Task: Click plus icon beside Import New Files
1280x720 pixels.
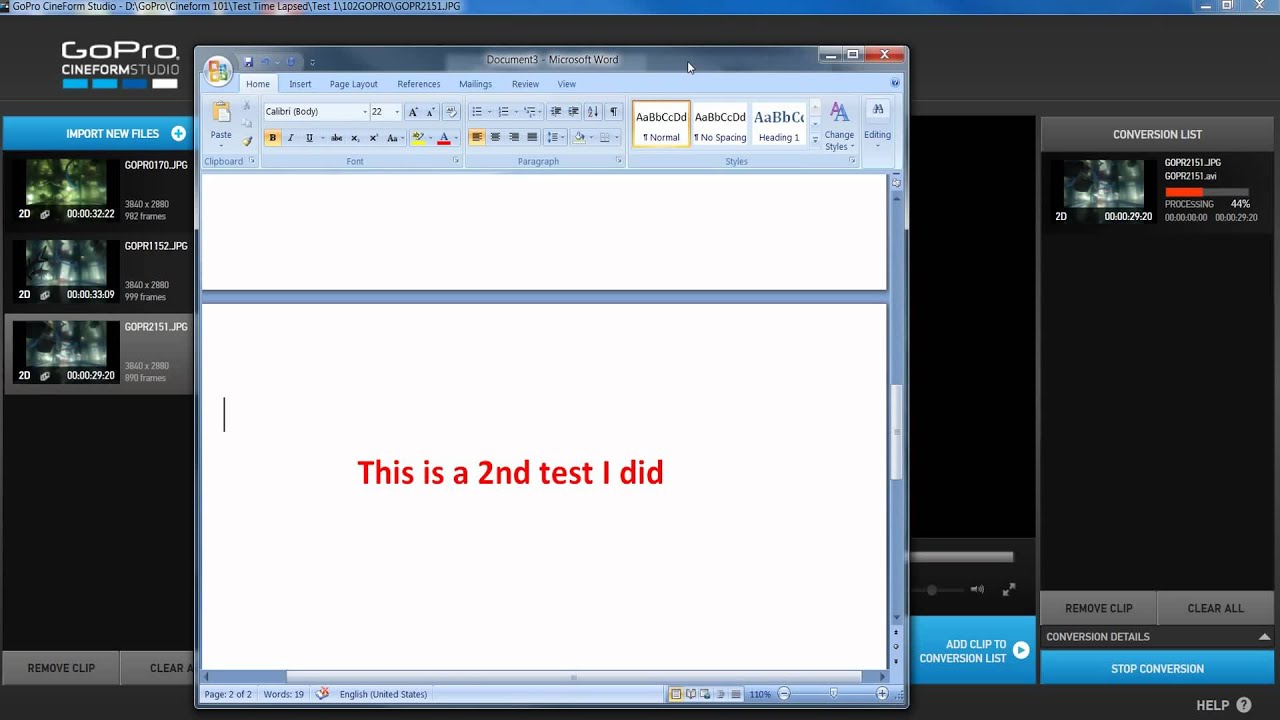Action: [178, 134]
